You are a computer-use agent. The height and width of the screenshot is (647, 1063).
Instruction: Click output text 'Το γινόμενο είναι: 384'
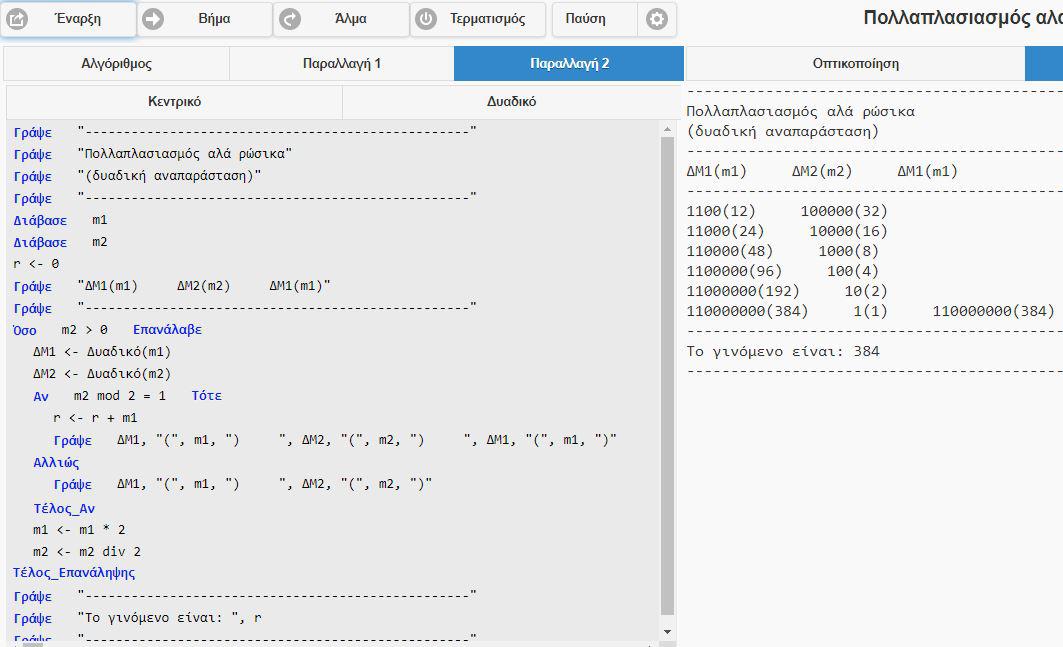(783, 351)
